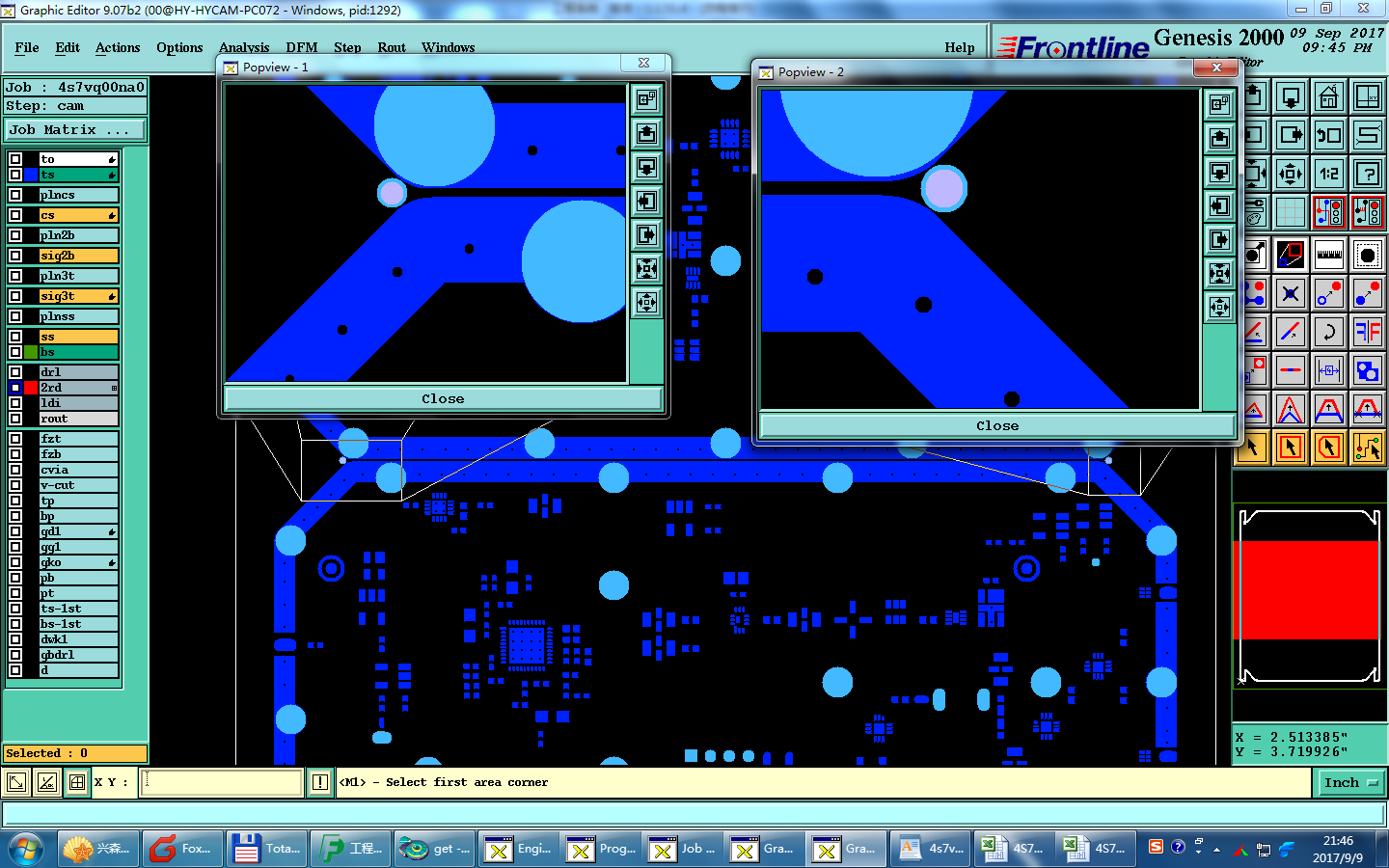Open the Help menu
This screenshot has width=1389, height=868.
click(x=960, y=47)
